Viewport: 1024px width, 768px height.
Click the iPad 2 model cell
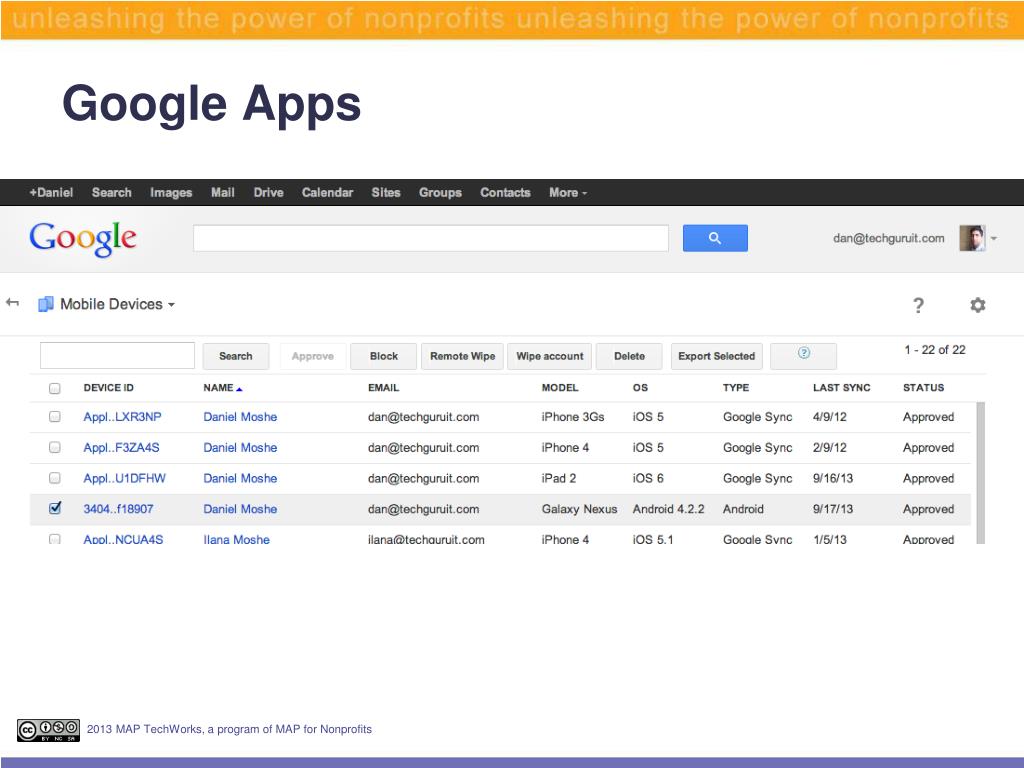coord(559,478)
